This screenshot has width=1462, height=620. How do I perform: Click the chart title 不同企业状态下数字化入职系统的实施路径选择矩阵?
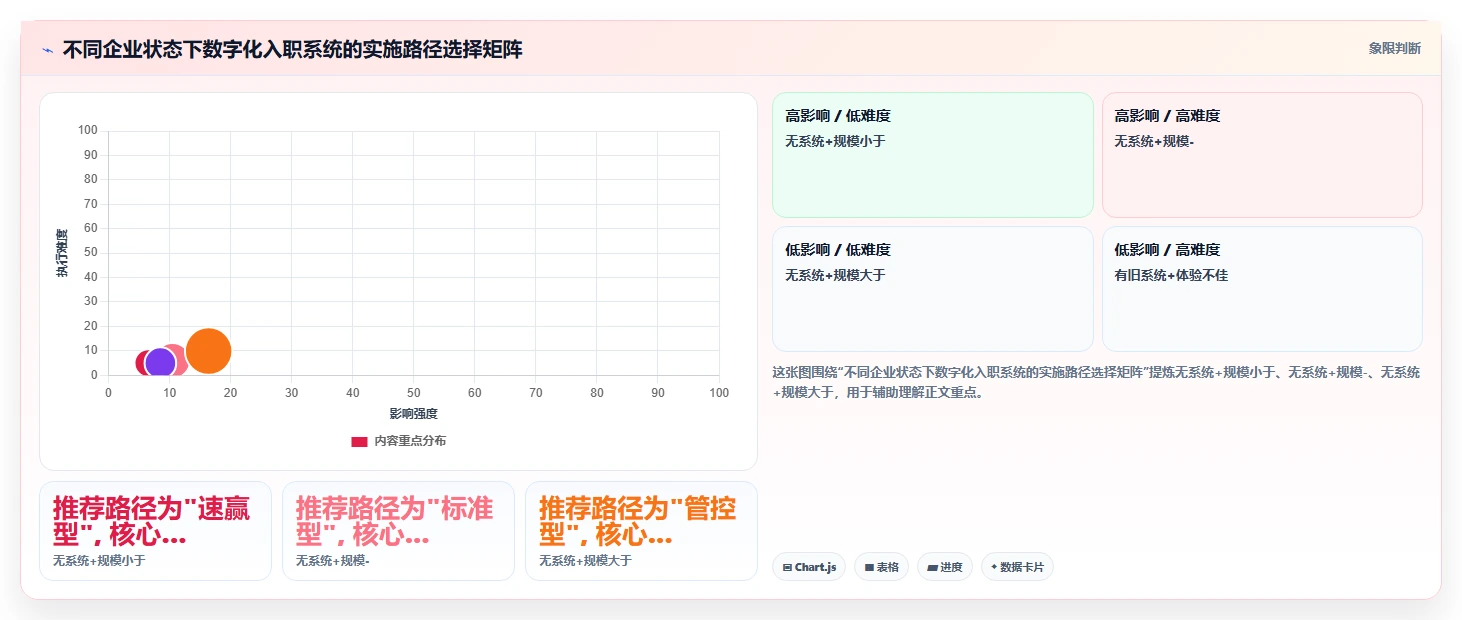pyautogui.click(x=292, y=50)
